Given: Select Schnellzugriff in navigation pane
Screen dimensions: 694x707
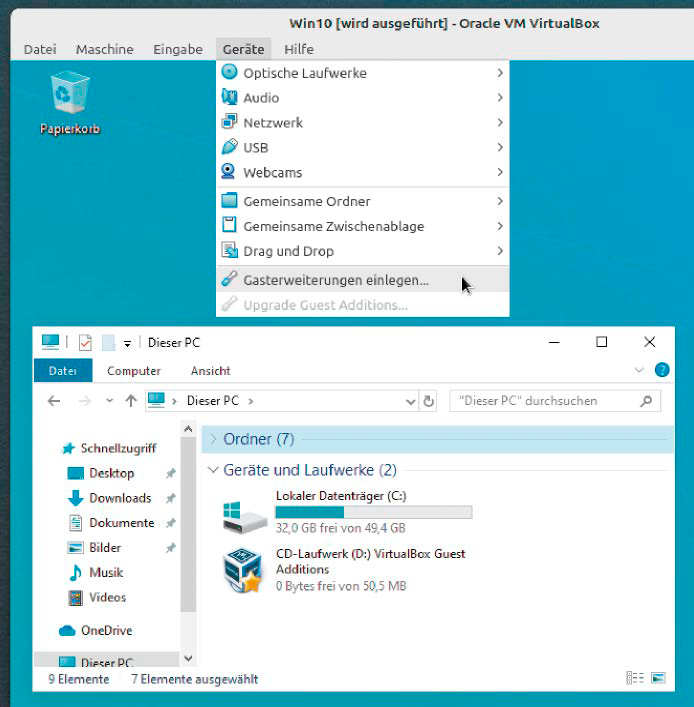Looking at the screenshot, I should [x=118, y=448].
